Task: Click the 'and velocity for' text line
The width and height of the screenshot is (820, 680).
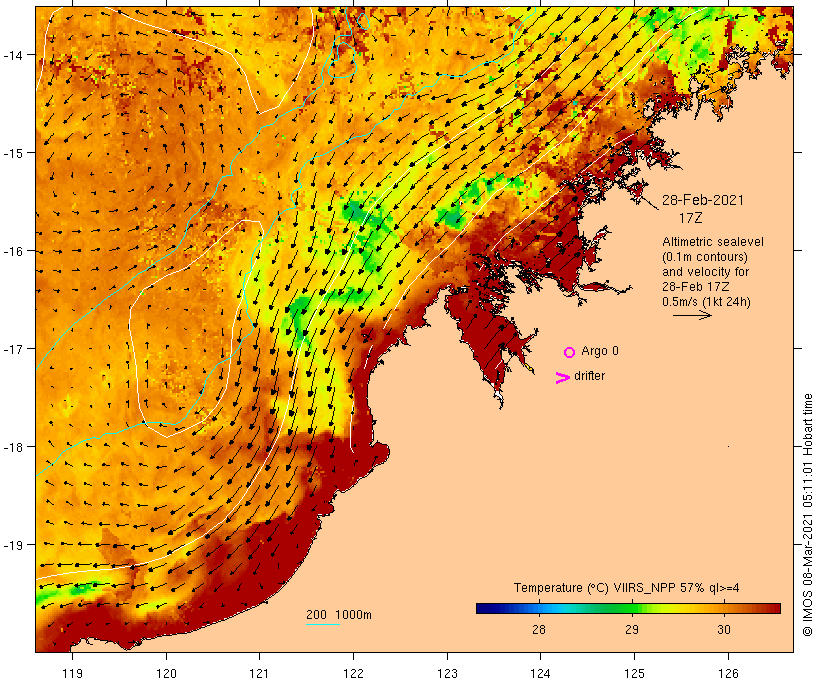Action: click(x=705, y=271)
